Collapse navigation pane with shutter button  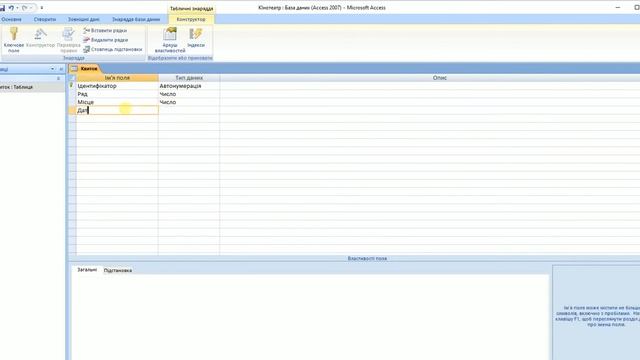61,69
